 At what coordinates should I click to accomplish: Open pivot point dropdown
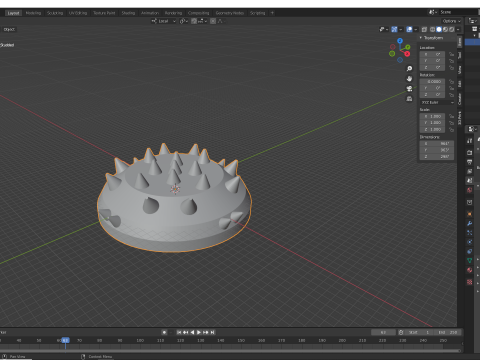coord(184,21)
